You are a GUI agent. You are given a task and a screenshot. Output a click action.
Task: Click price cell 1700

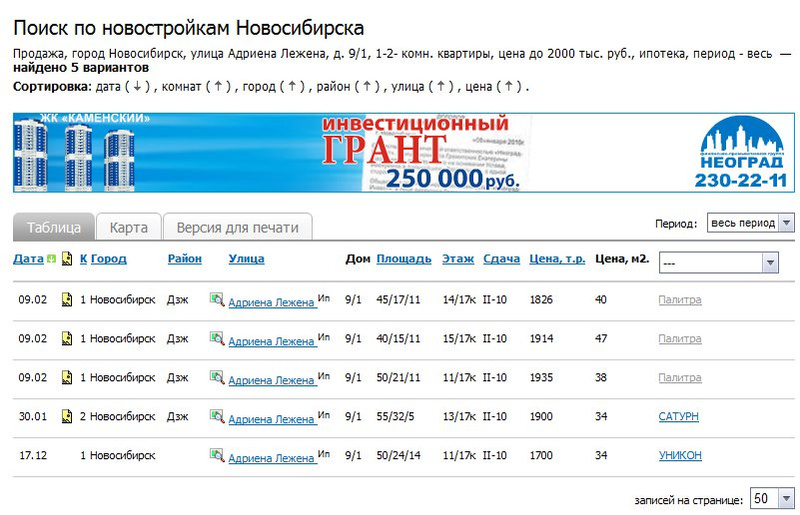[x=541, y=455]
